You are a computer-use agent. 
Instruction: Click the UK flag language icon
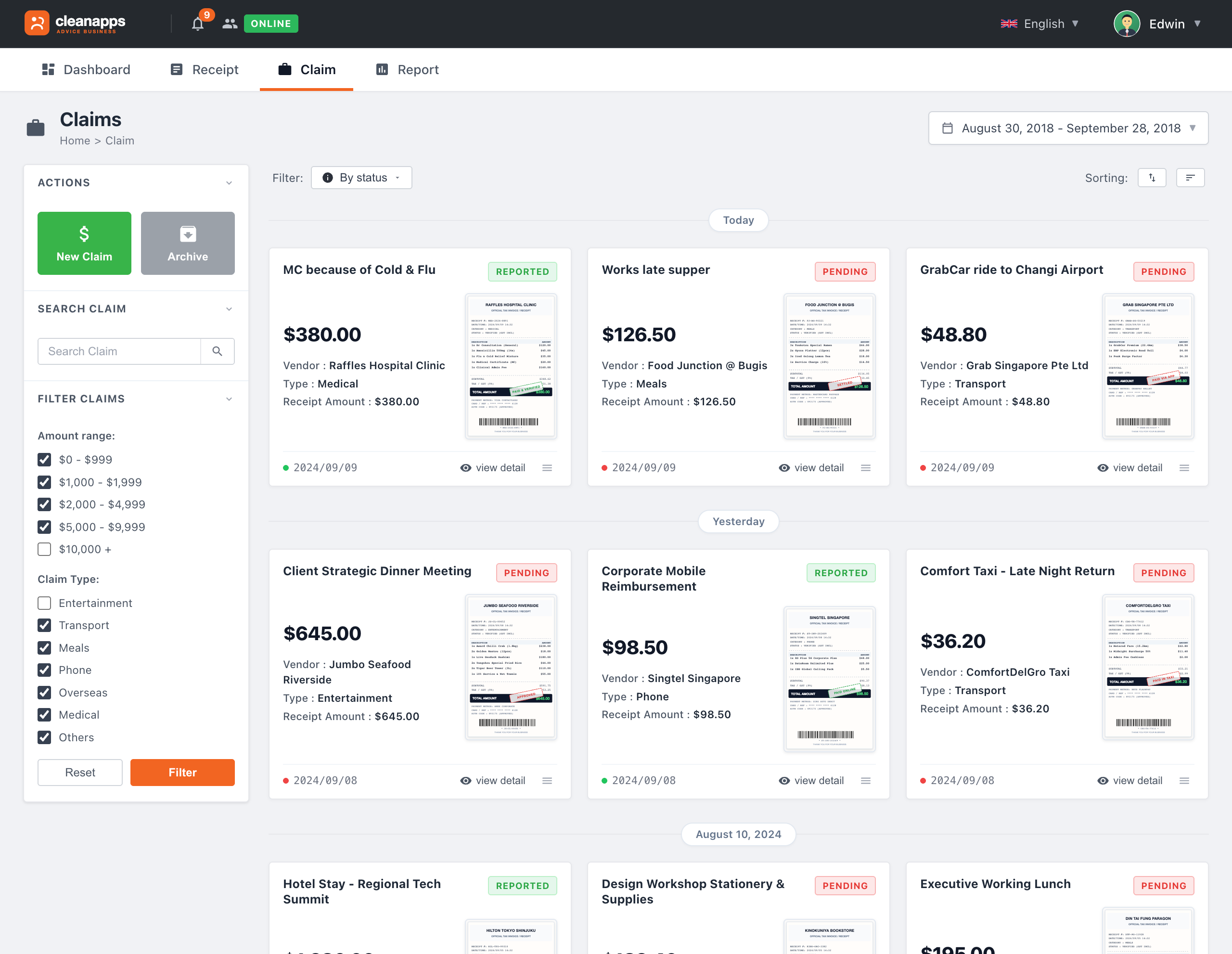pos(1009,24)
